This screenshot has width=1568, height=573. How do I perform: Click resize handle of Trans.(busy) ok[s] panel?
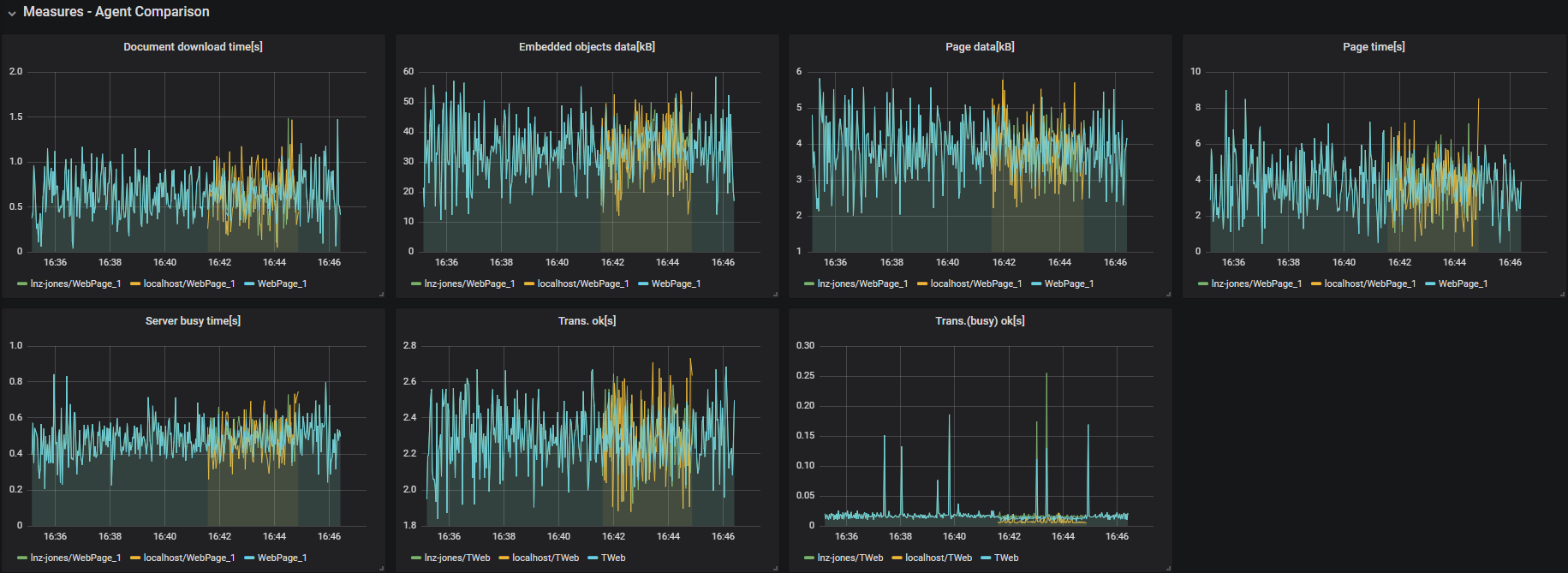[1168, 568]
